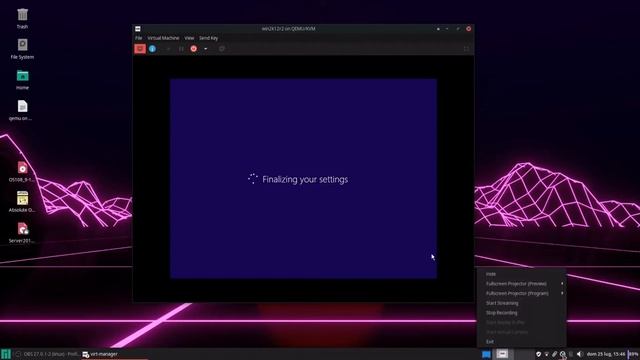Open the volume speaker tray icon
Screen dimensions: 640x360
click(x=580, y=354)
